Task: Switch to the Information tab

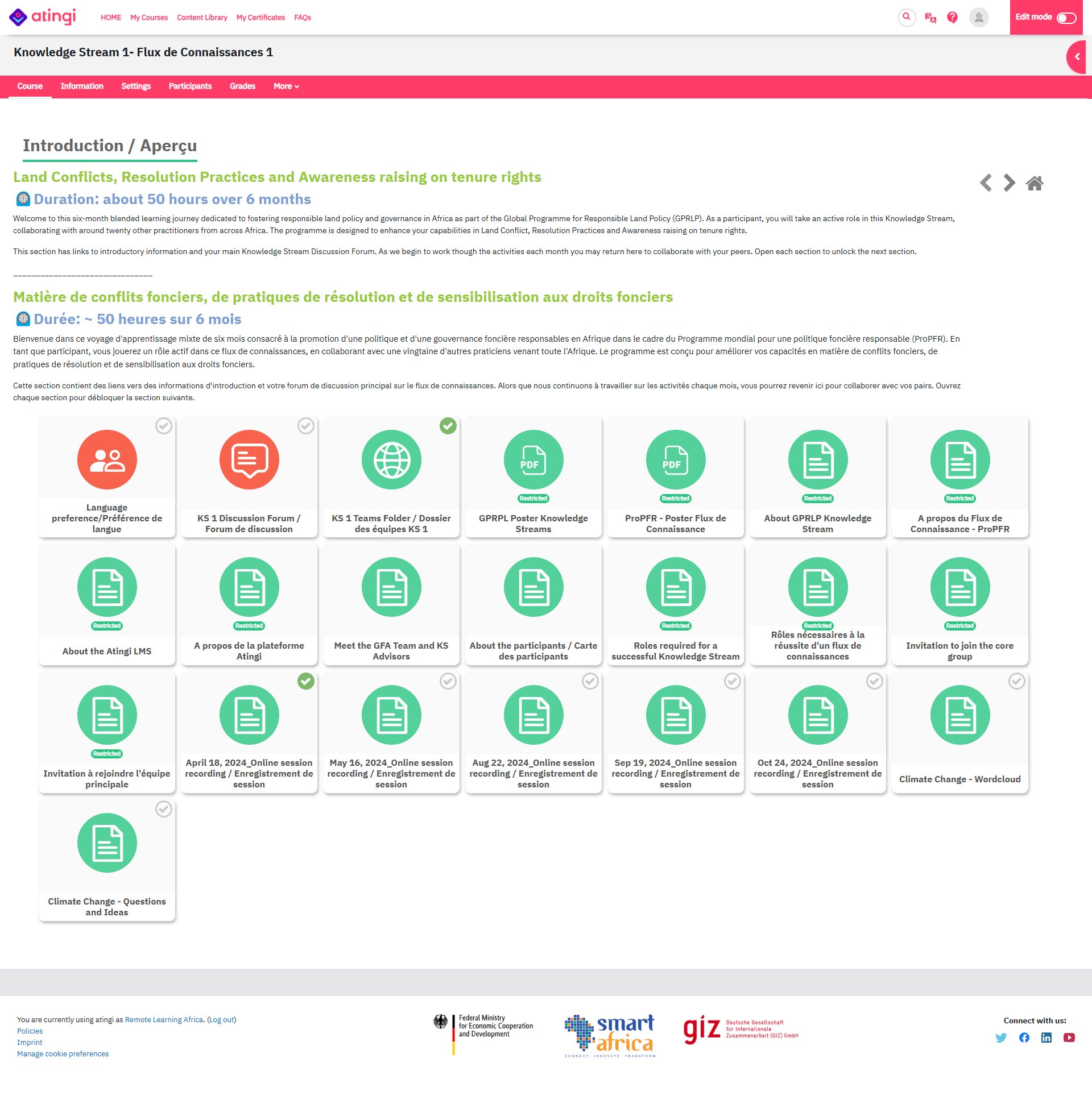Action: 82,86
